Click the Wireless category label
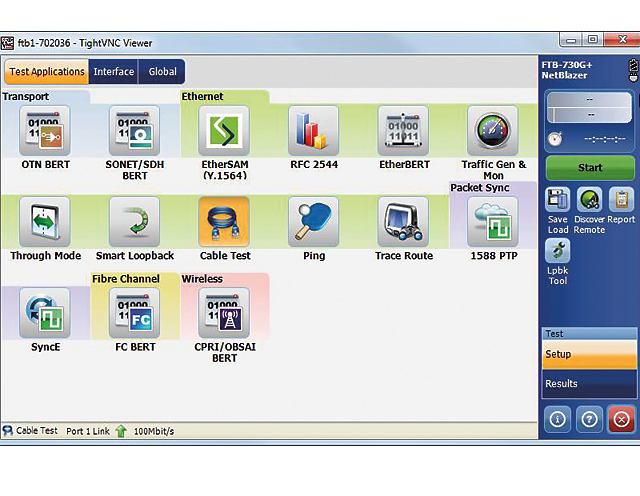Screen dimensions: 640x496 (x=202, y=279)
